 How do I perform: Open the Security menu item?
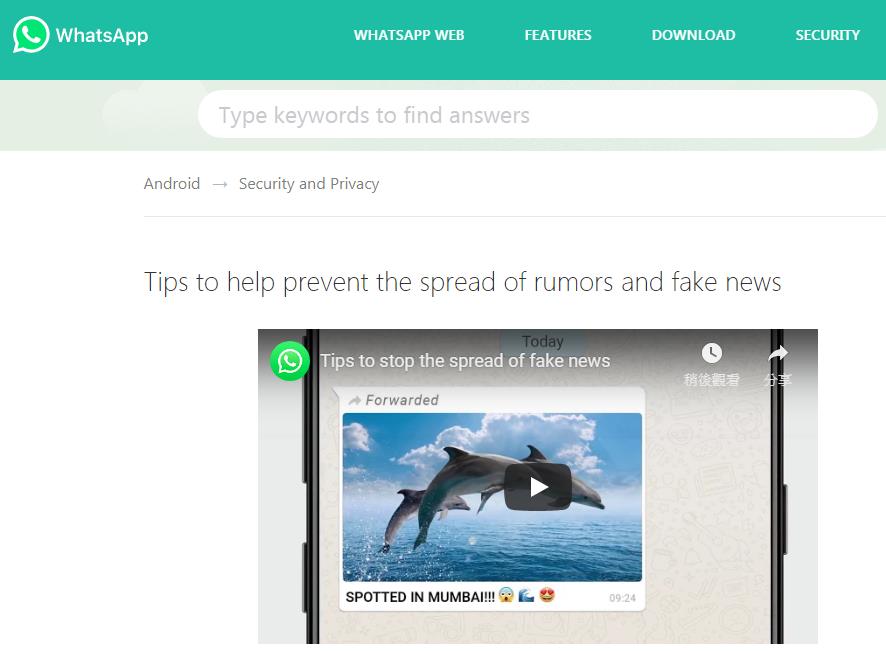[827, 35]
